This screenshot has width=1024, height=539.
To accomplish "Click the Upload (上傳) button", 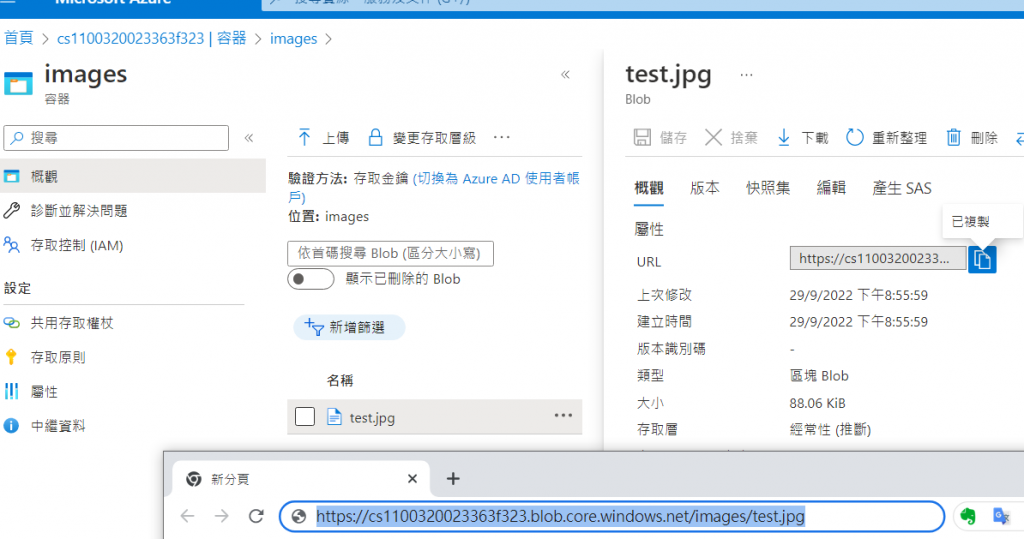I will [323, 138].
